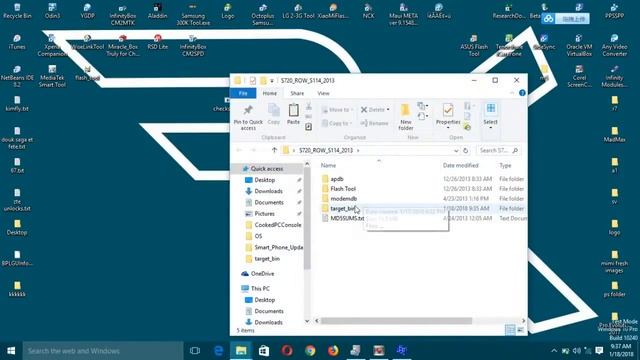Image resolution: width=640 pixels, height=360 pixels.
Task: Sort by Date modified column header
Action: tap(460, 165)
